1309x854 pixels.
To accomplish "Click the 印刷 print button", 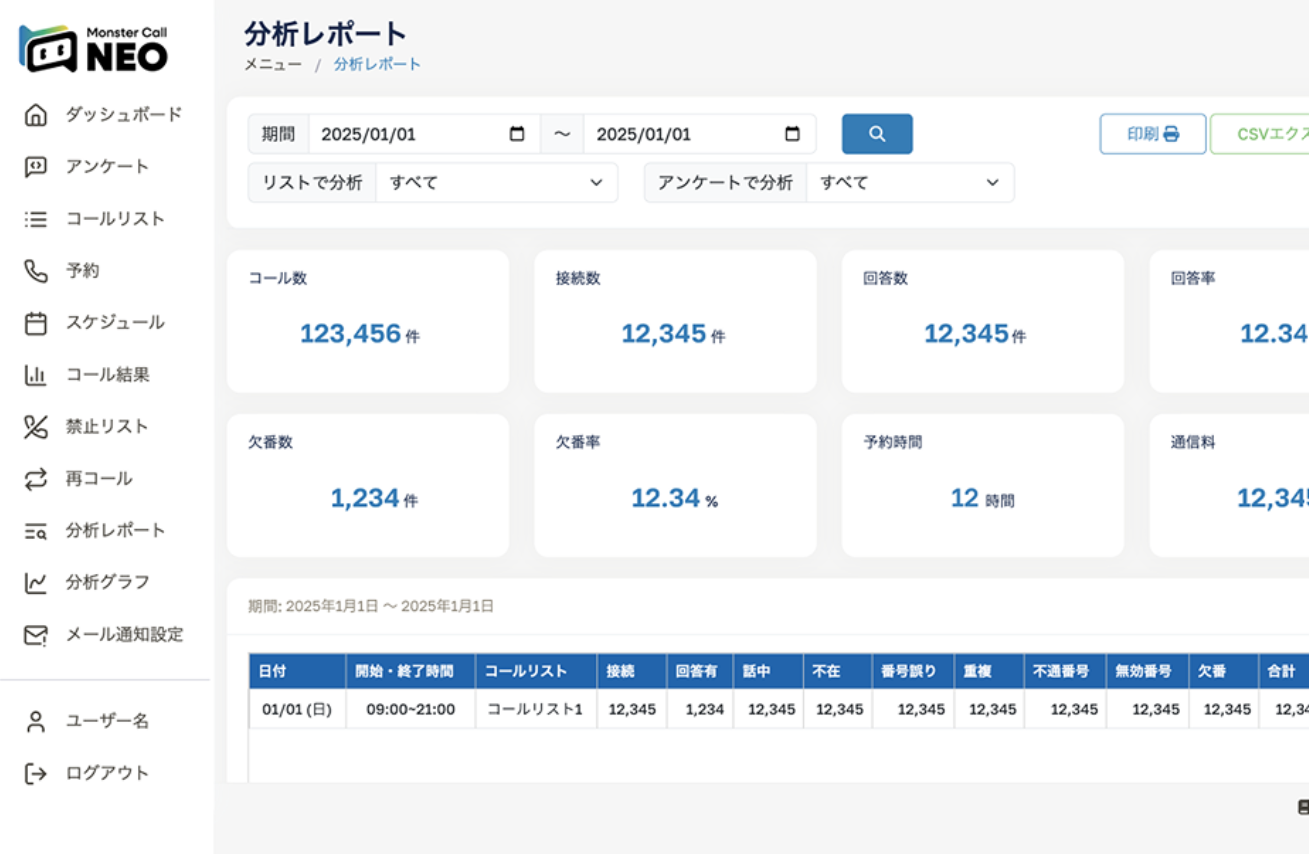I will 1152,134.
